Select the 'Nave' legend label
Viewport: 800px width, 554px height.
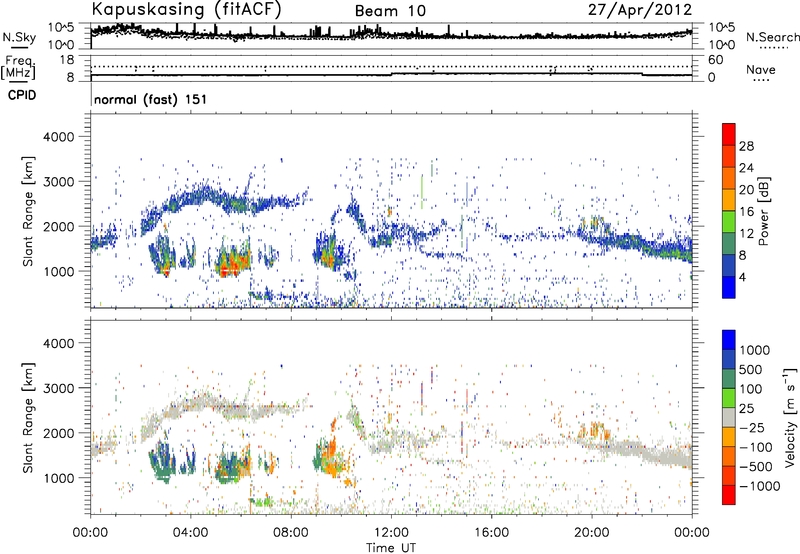[761, 70]
